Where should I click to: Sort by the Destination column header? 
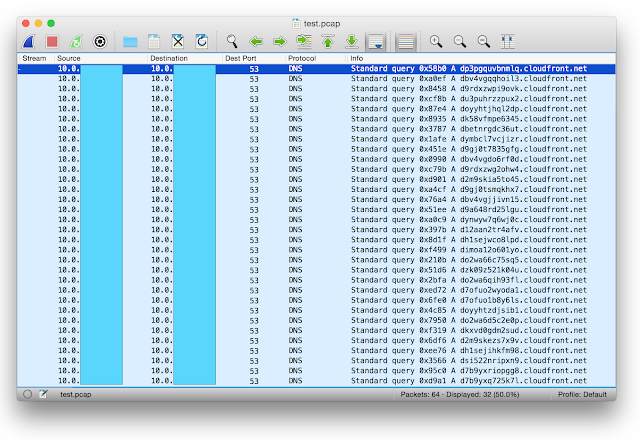point(184,58)
